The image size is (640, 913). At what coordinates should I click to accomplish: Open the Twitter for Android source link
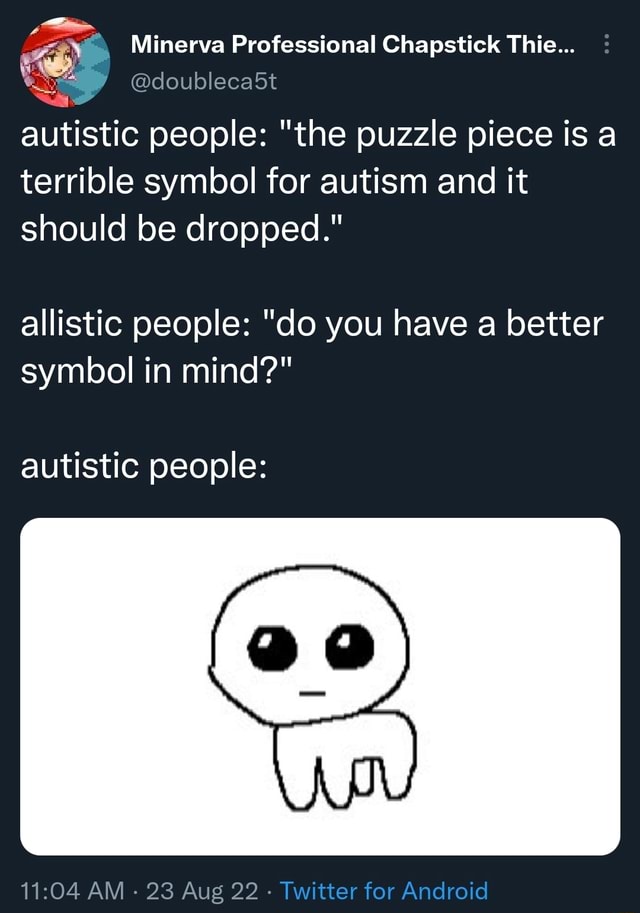[x=384, y=890]
